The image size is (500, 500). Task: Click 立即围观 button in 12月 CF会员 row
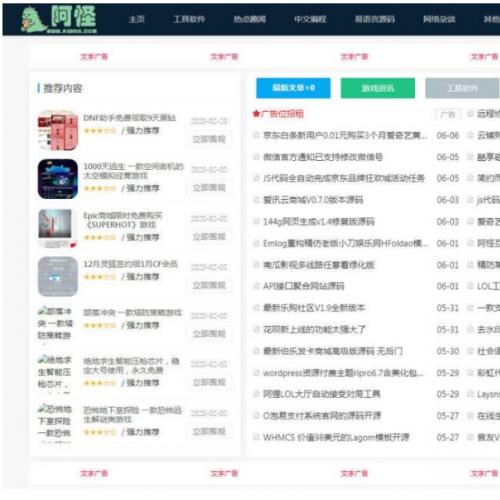point(209,285)
